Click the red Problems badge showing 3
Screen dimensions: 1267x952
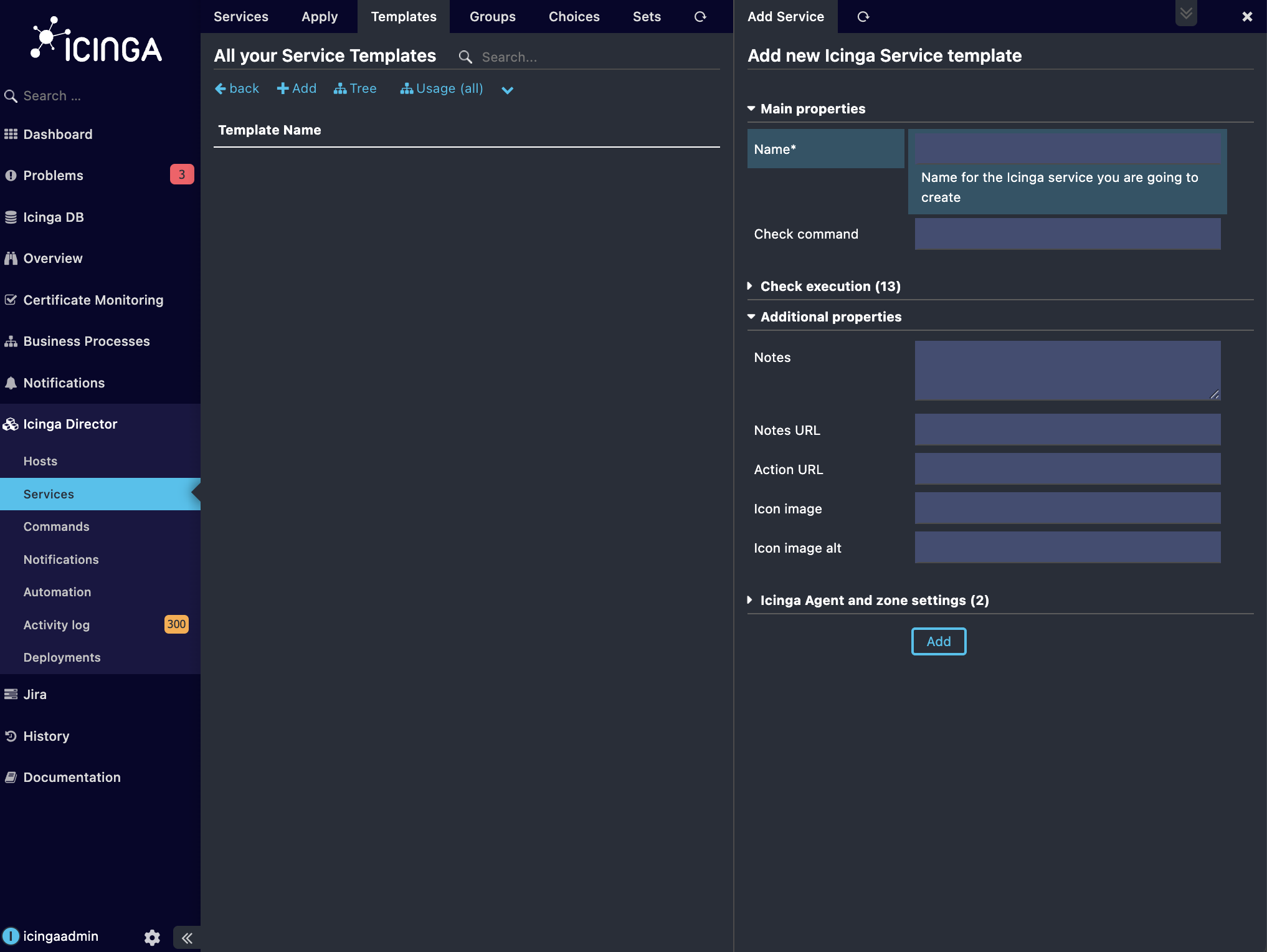(x=182, y=174)
